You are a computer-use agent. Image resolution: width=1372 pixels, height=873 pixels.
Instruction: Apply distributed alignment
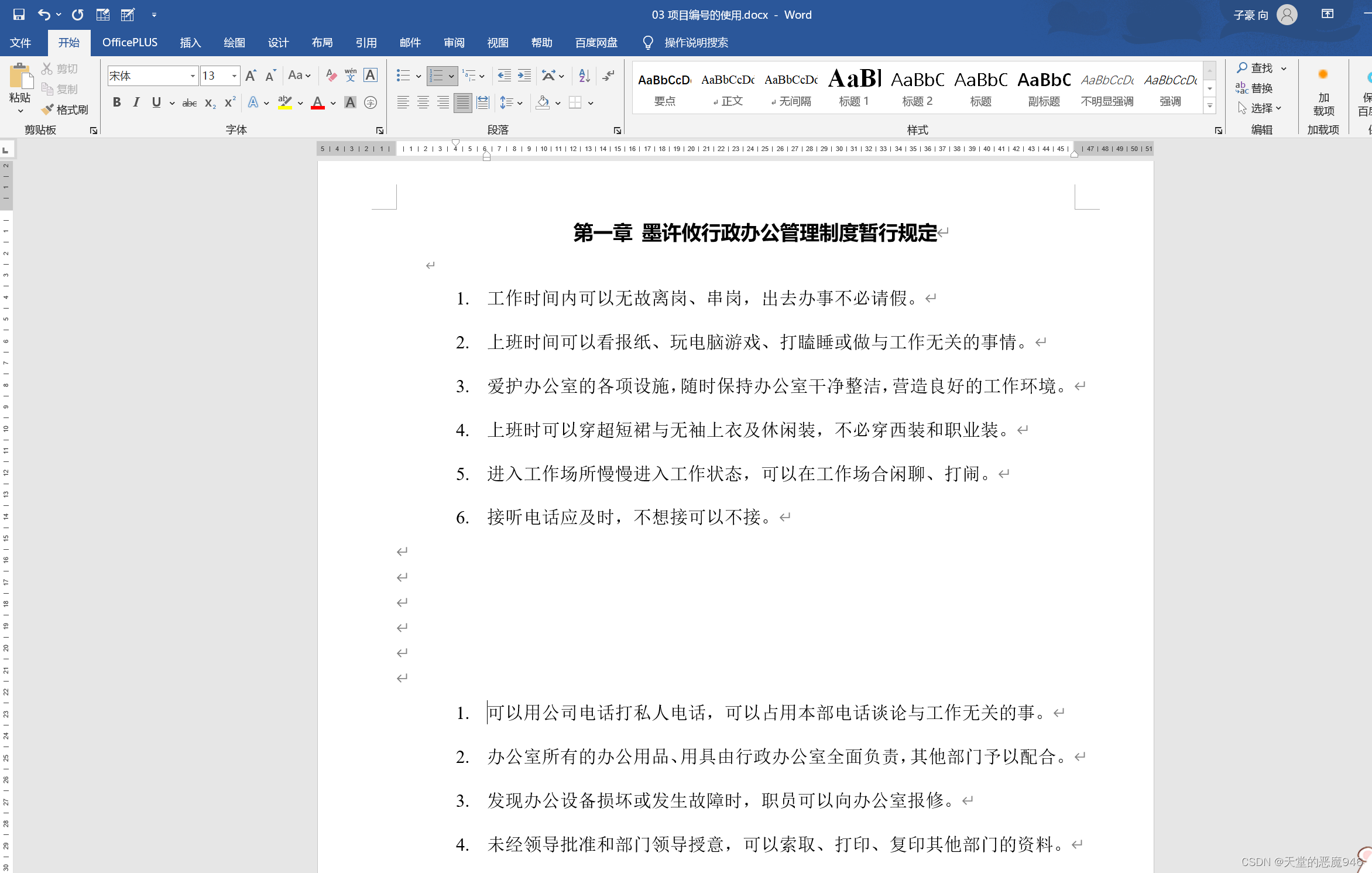tap(483, 103)
